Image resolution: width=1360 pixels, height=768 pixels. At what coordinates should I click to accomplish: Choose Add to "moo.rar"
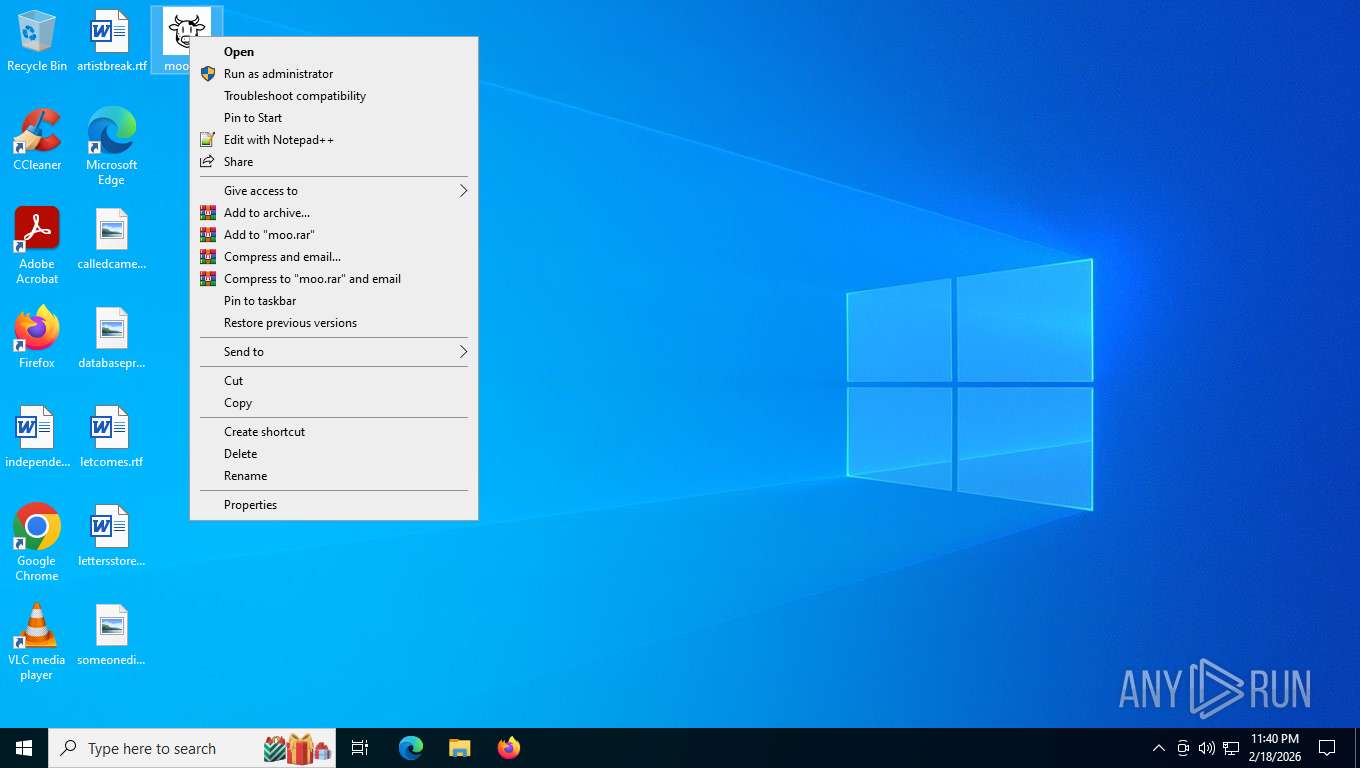[334, 235]
